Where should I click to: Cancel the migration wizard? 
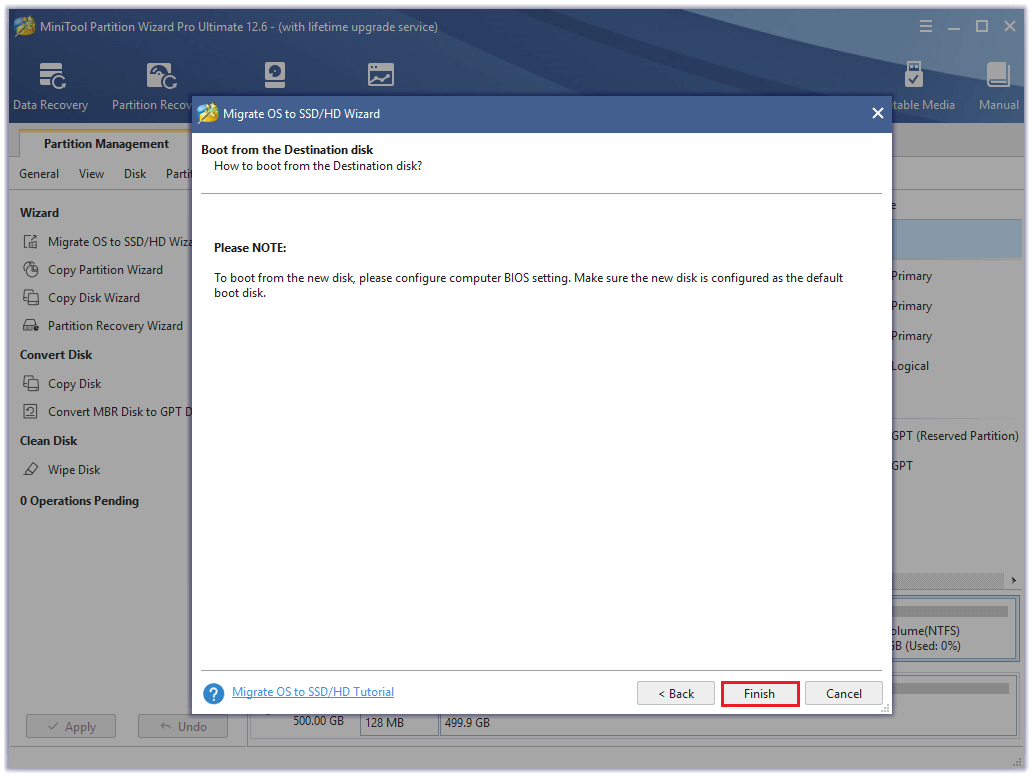[843, 694]
